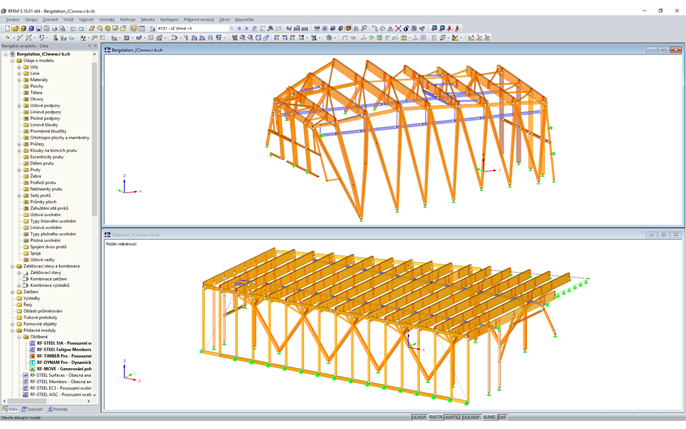Toggle VLINIE in status bar
This screenshot has width=686, height=429.
pyautogui.click(x=489, y=417)
